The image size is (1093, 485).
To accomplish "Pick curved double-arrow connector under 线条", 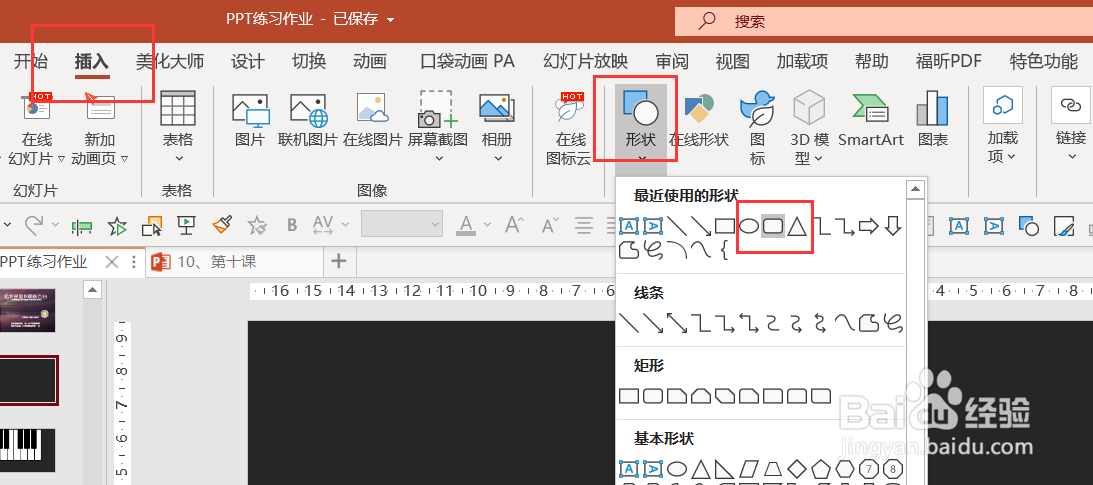I will click(820, 323).
